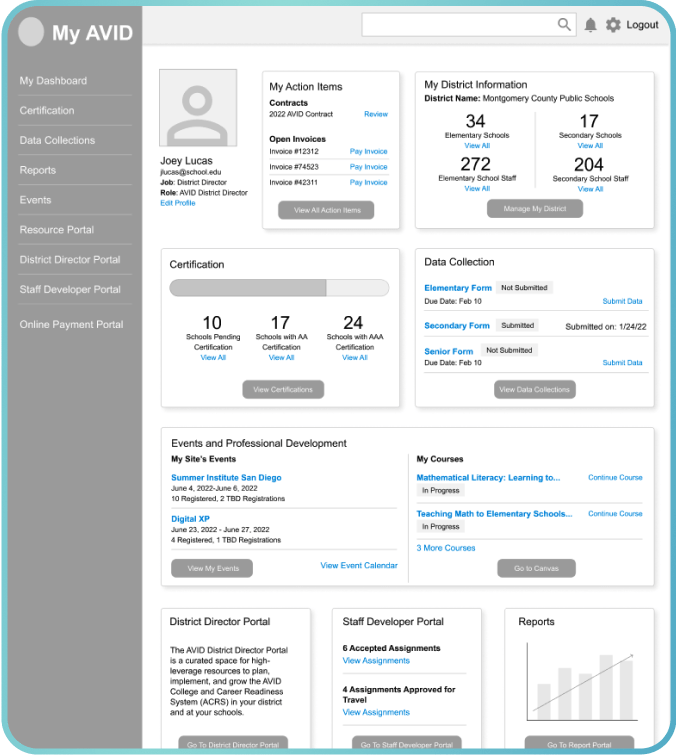This screenshot has width=676, height=755.
Task: Open Resource Portal in sidebar
Action: tap(57, 230)
